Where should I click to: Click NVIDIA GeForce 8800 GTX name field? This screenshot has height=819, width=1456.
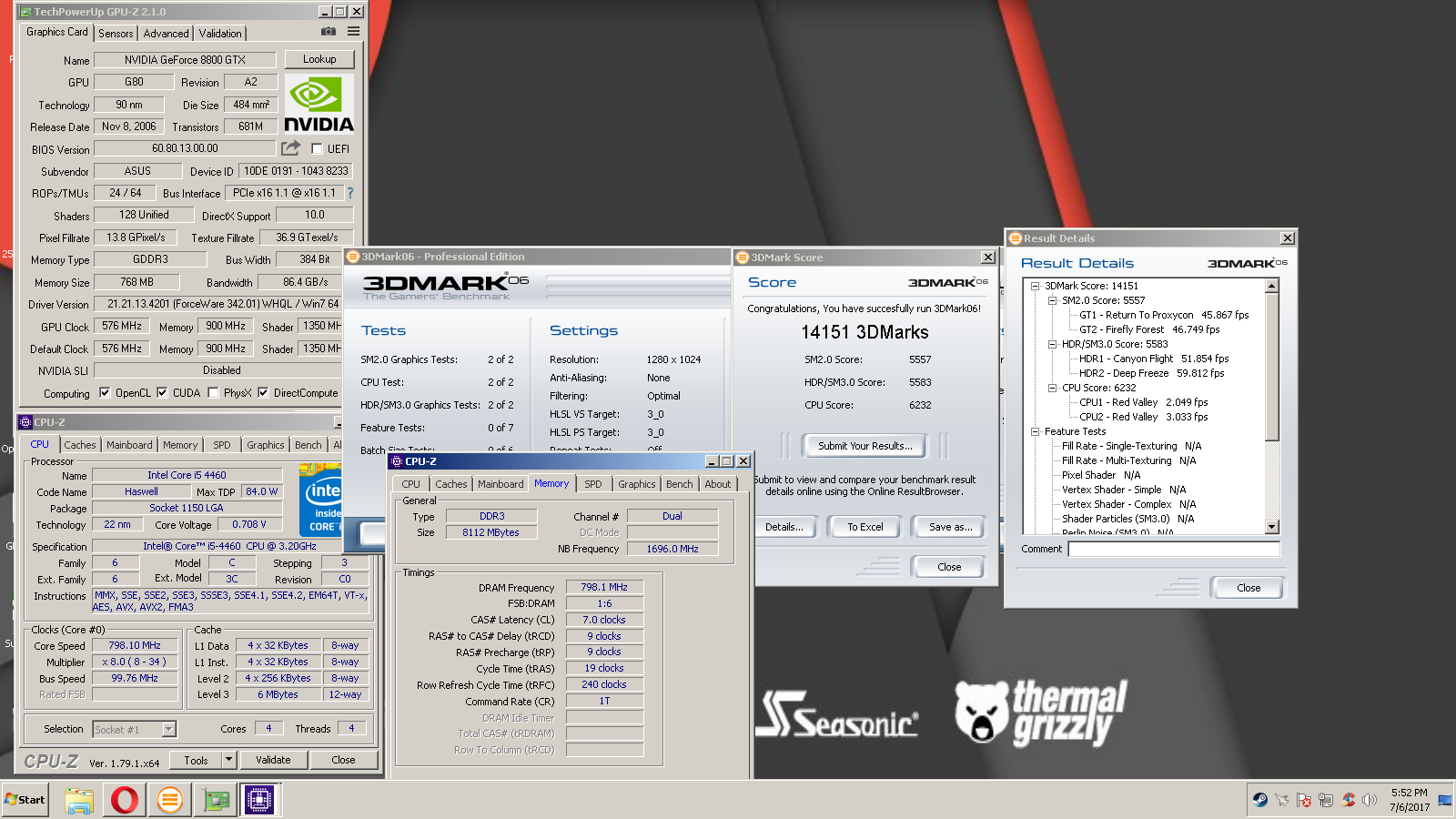coord(185,60)
